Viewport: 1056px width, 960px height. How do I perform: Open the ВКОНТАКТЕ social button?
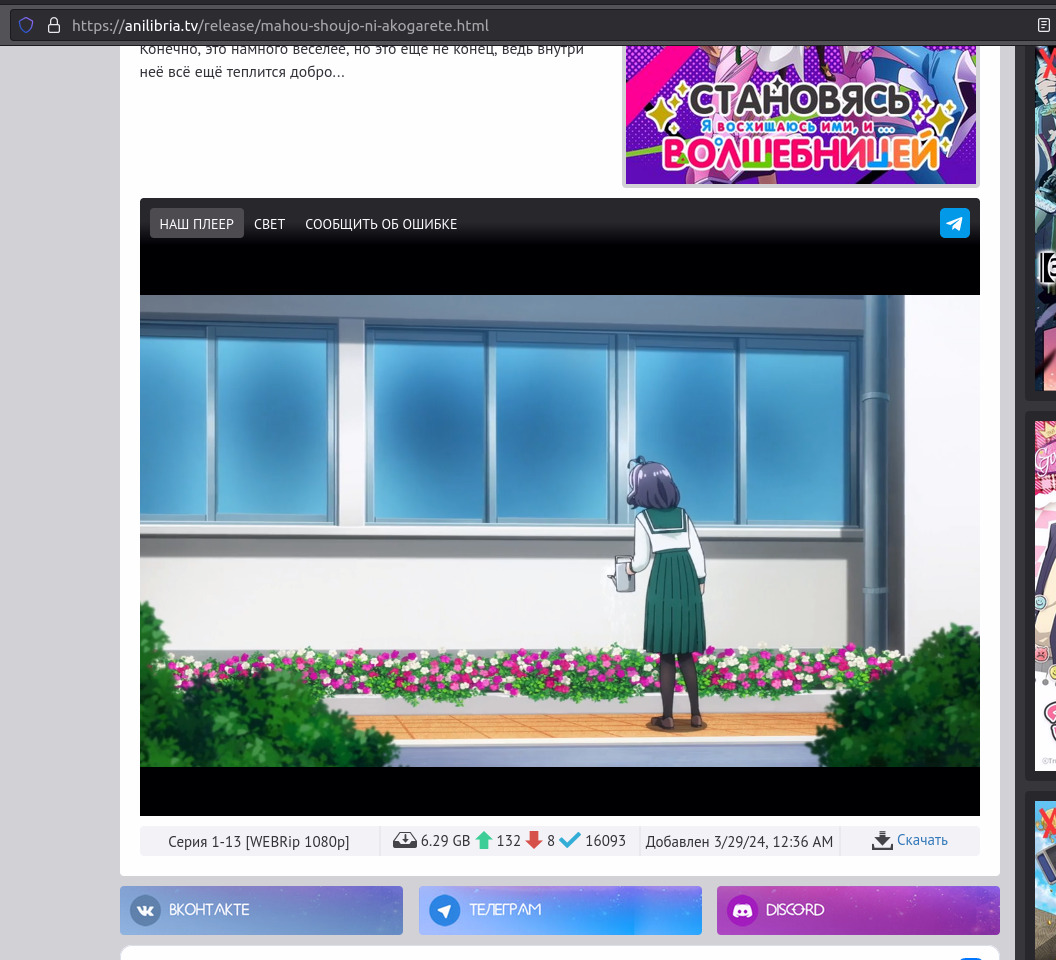[261, 910]
